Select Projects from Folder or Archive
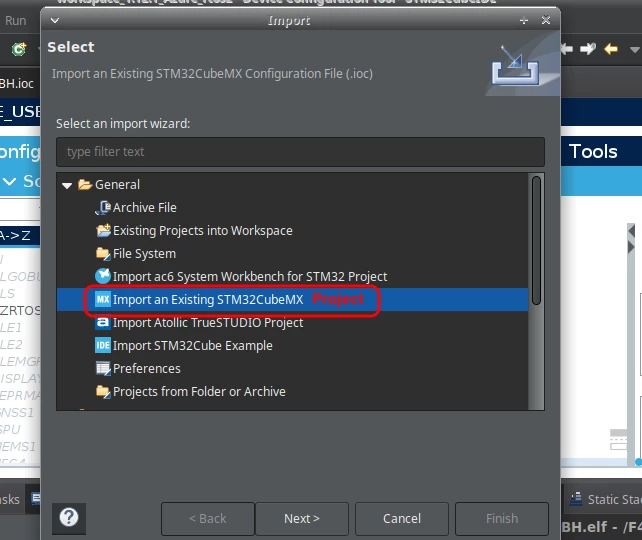Viewport: 642px width, 540px height. (199, 391)
